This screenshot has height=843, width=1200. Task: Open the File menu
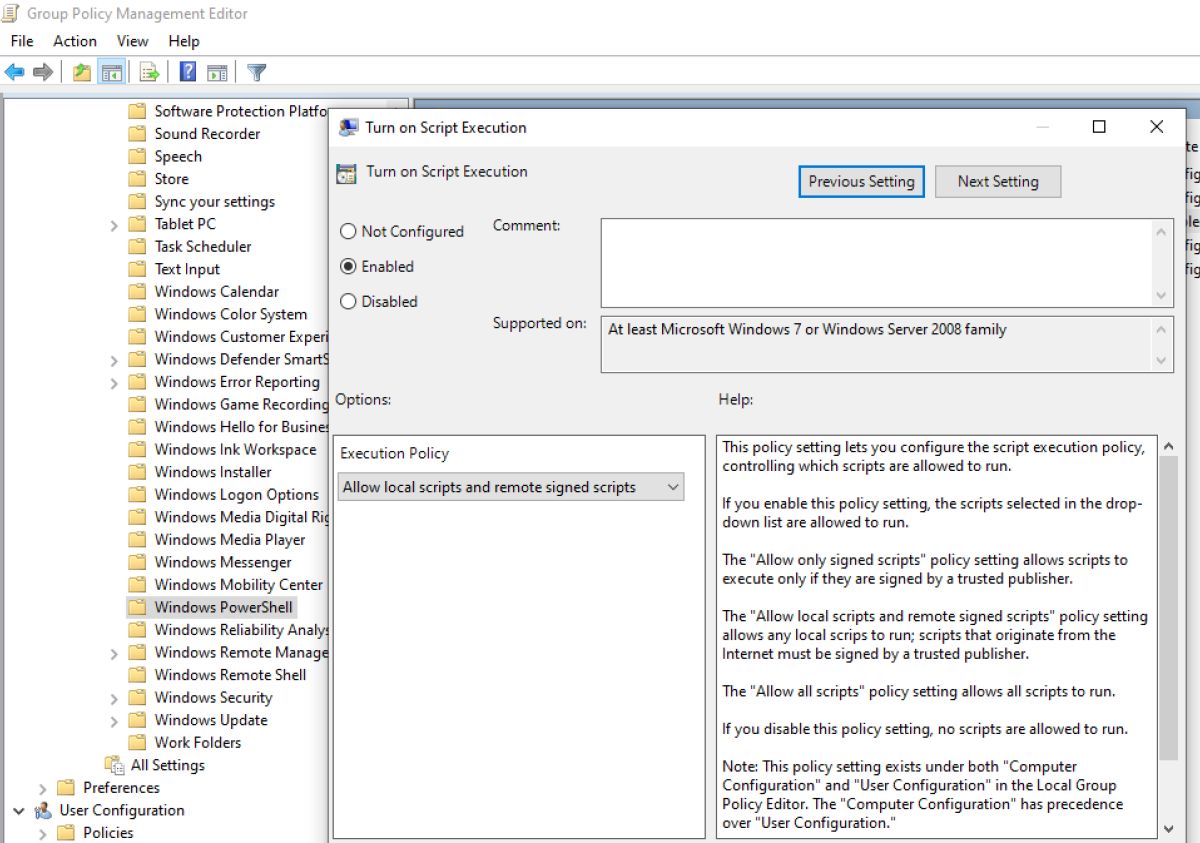click(22, 41)
